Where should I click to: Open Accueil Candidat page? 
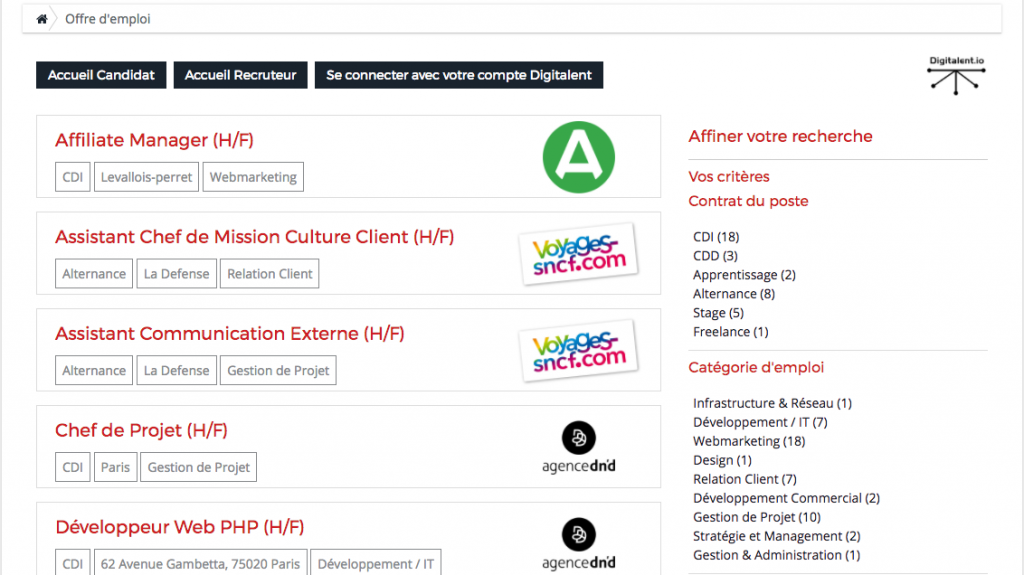tap(101, 75)
